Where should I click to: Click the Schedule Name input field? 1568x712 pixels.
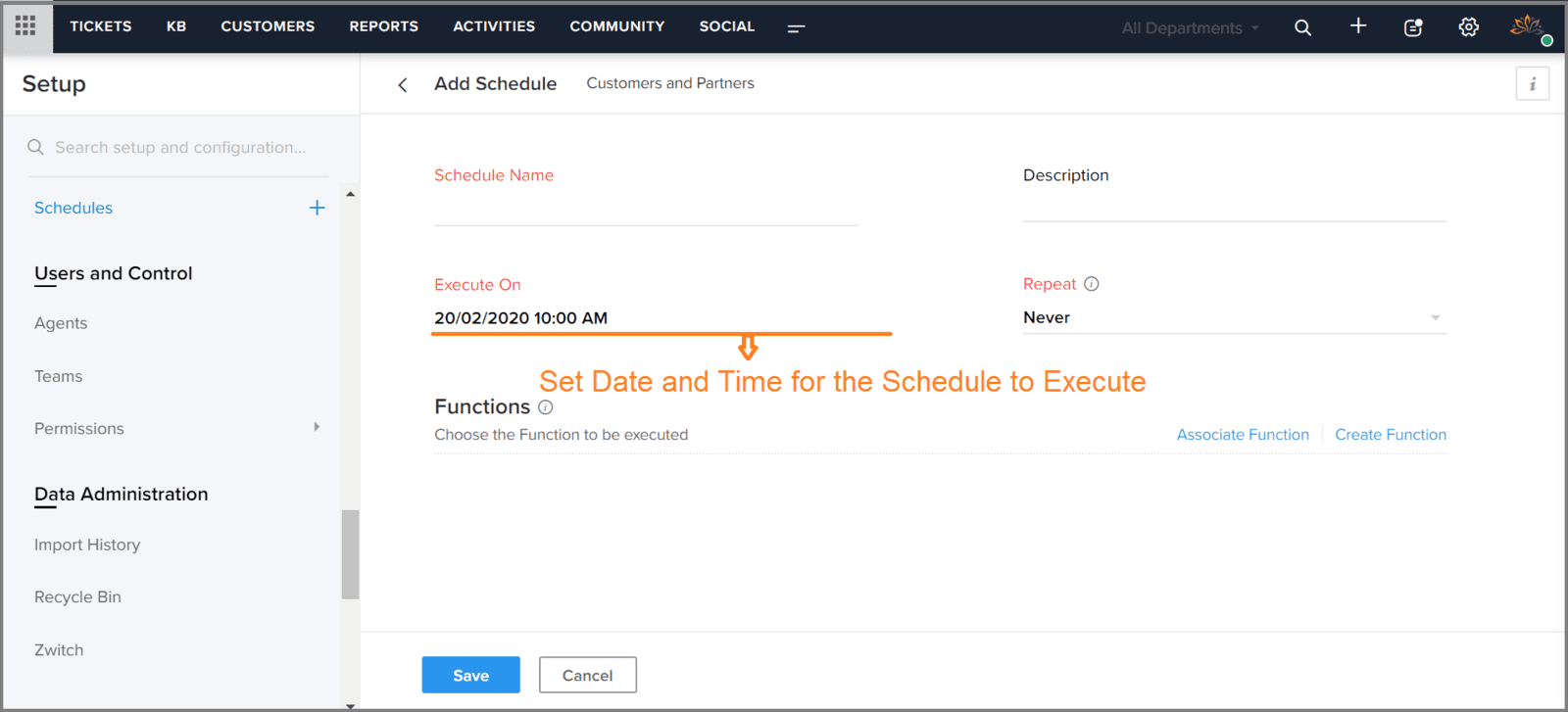pos(646,210)
